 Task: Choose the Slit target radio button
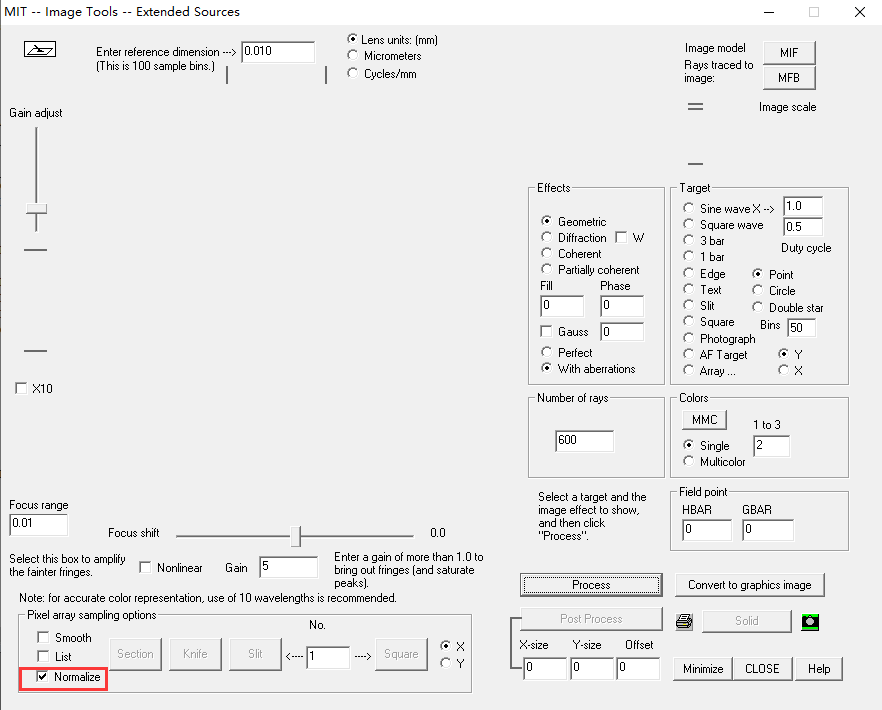688,305
